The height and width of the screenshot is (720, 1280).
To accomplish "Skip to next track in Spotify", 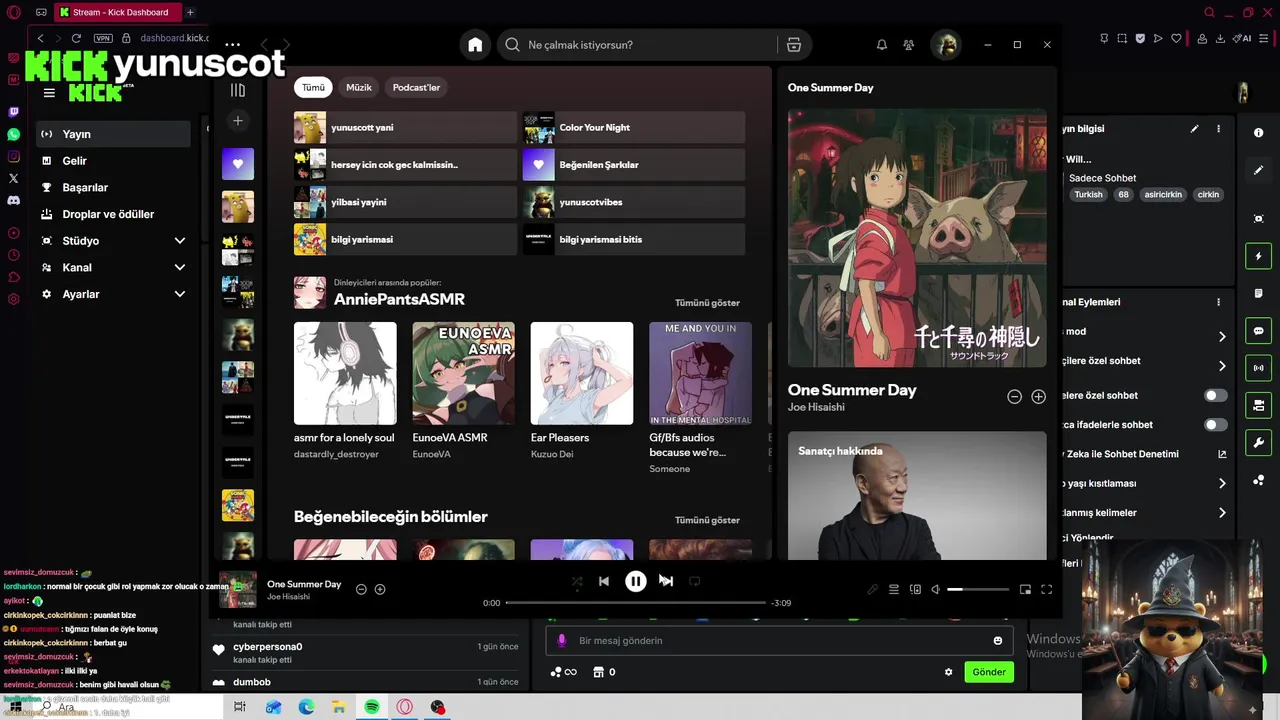I will (666, 581).
